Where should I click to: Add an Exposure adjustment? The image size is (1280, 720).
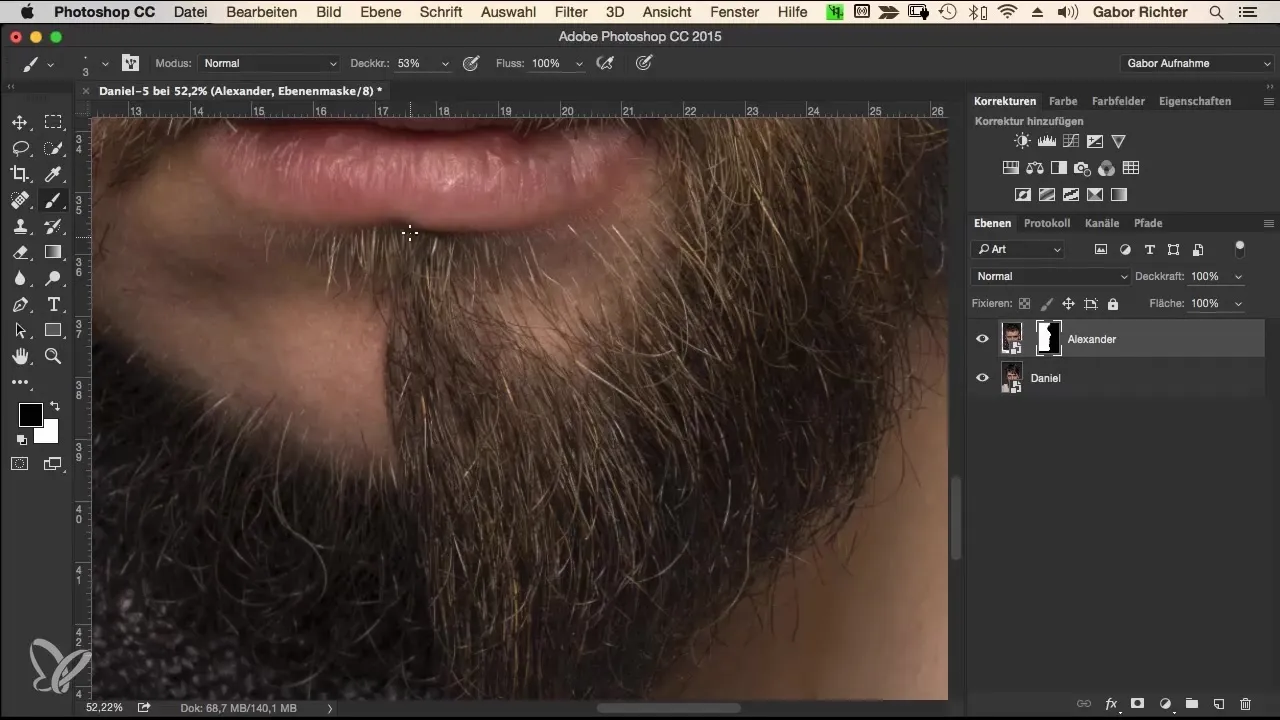pos(1095,141)
